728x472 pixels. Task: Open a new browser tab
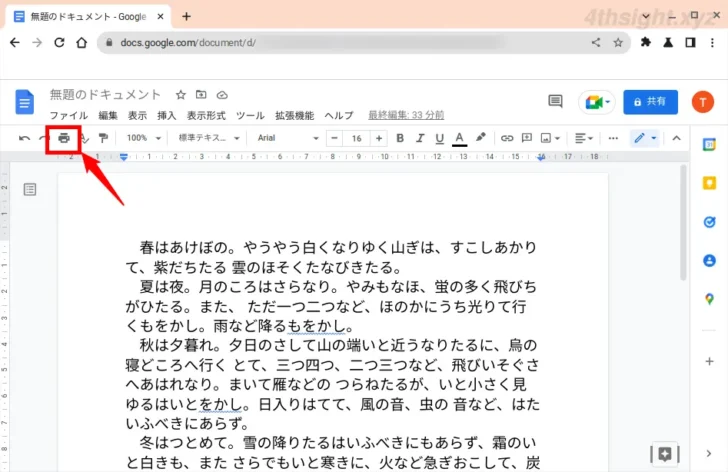click(186, 17)
